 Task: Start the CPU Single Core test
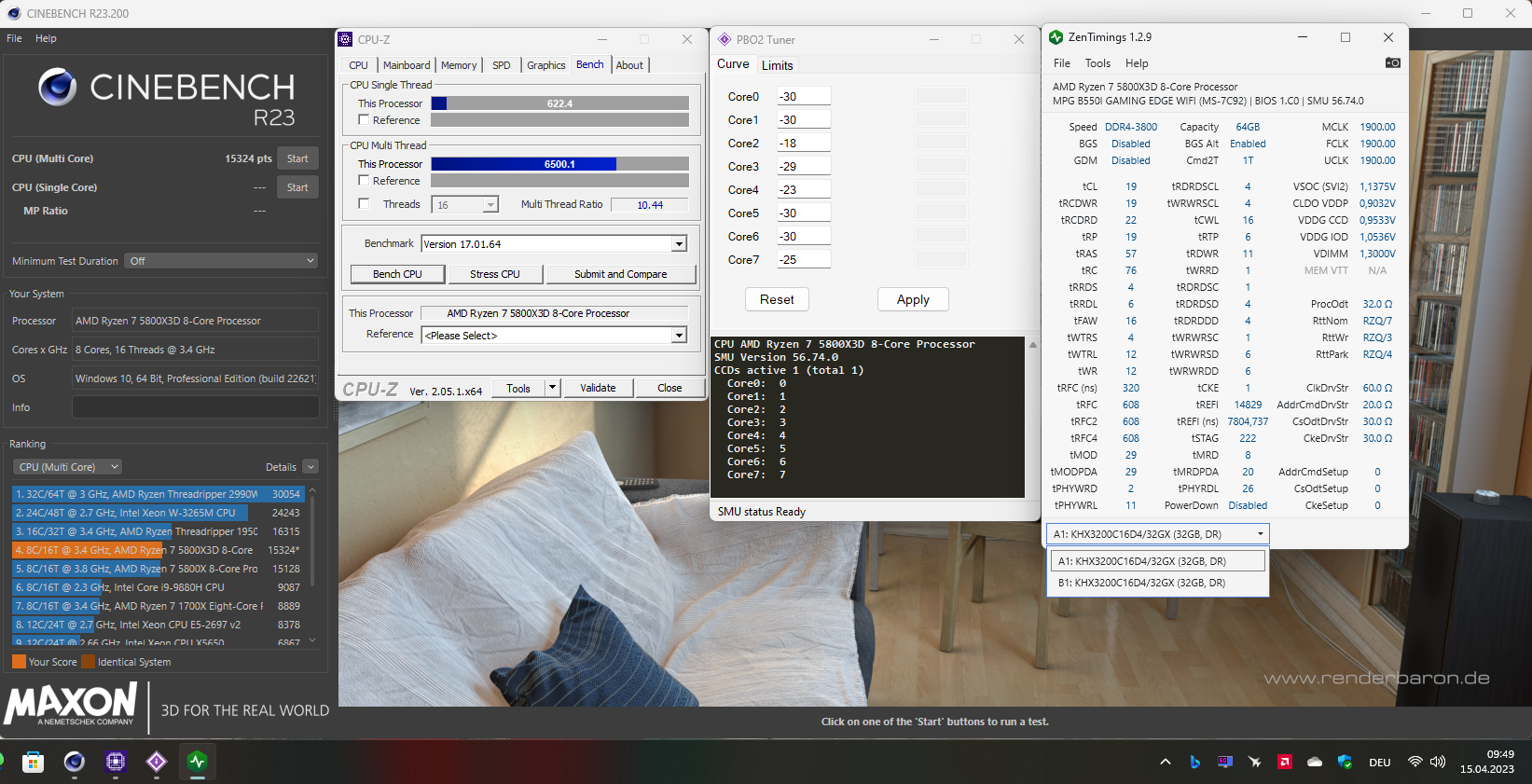click(297, 187)
